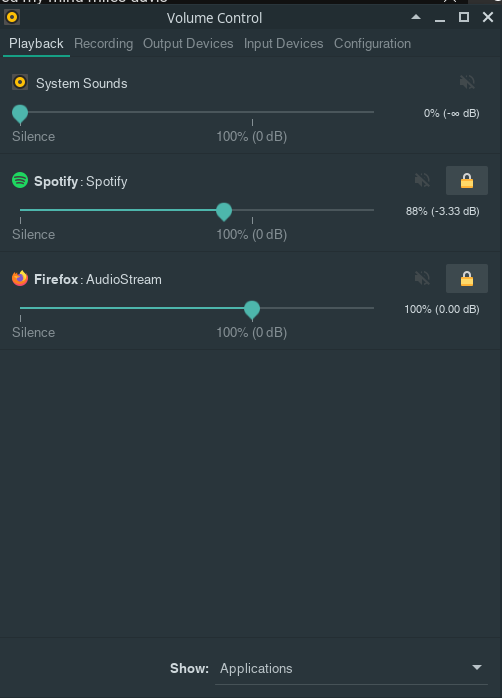Image resolution: width=502 pixels, height=698 pixels.
Task: Click the Firefox volume slider handle
Action: tap(252, 309)
